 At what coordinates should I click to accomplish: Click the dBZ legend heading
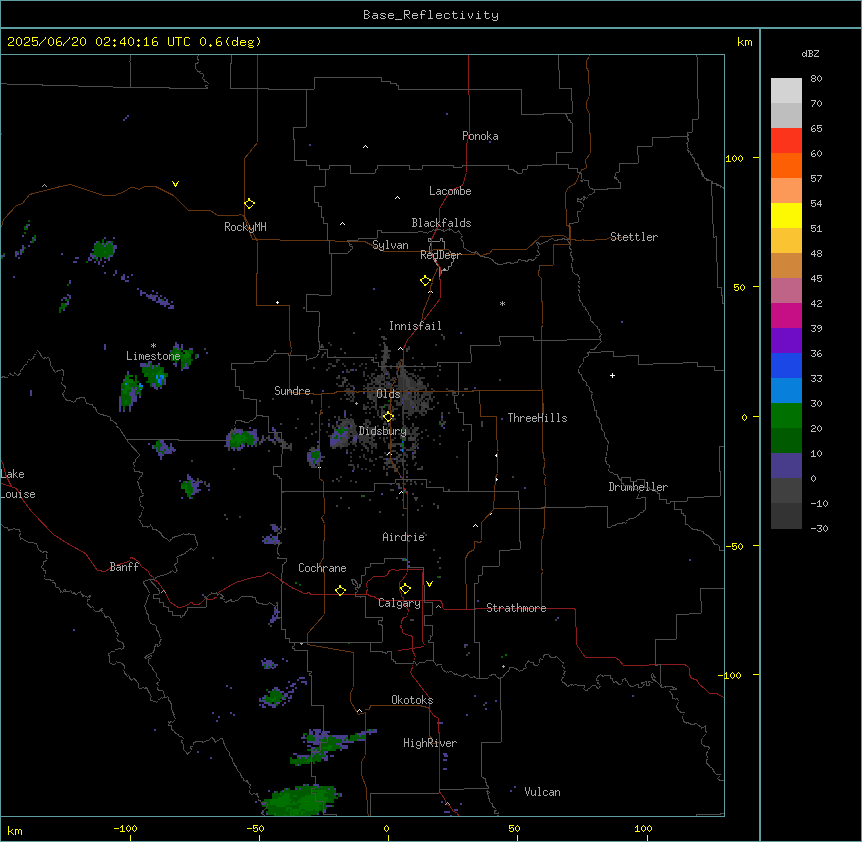click(810, 53)
